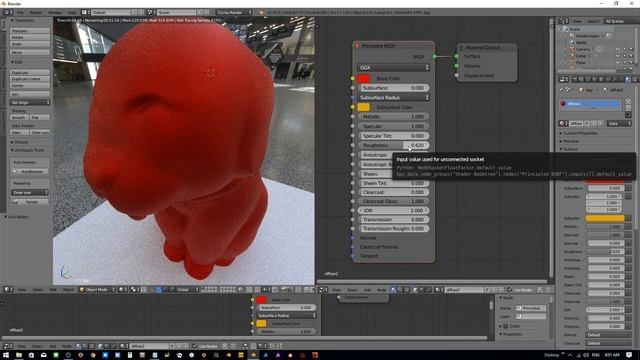Open the Set Origin dropdown

click(30, 102)
